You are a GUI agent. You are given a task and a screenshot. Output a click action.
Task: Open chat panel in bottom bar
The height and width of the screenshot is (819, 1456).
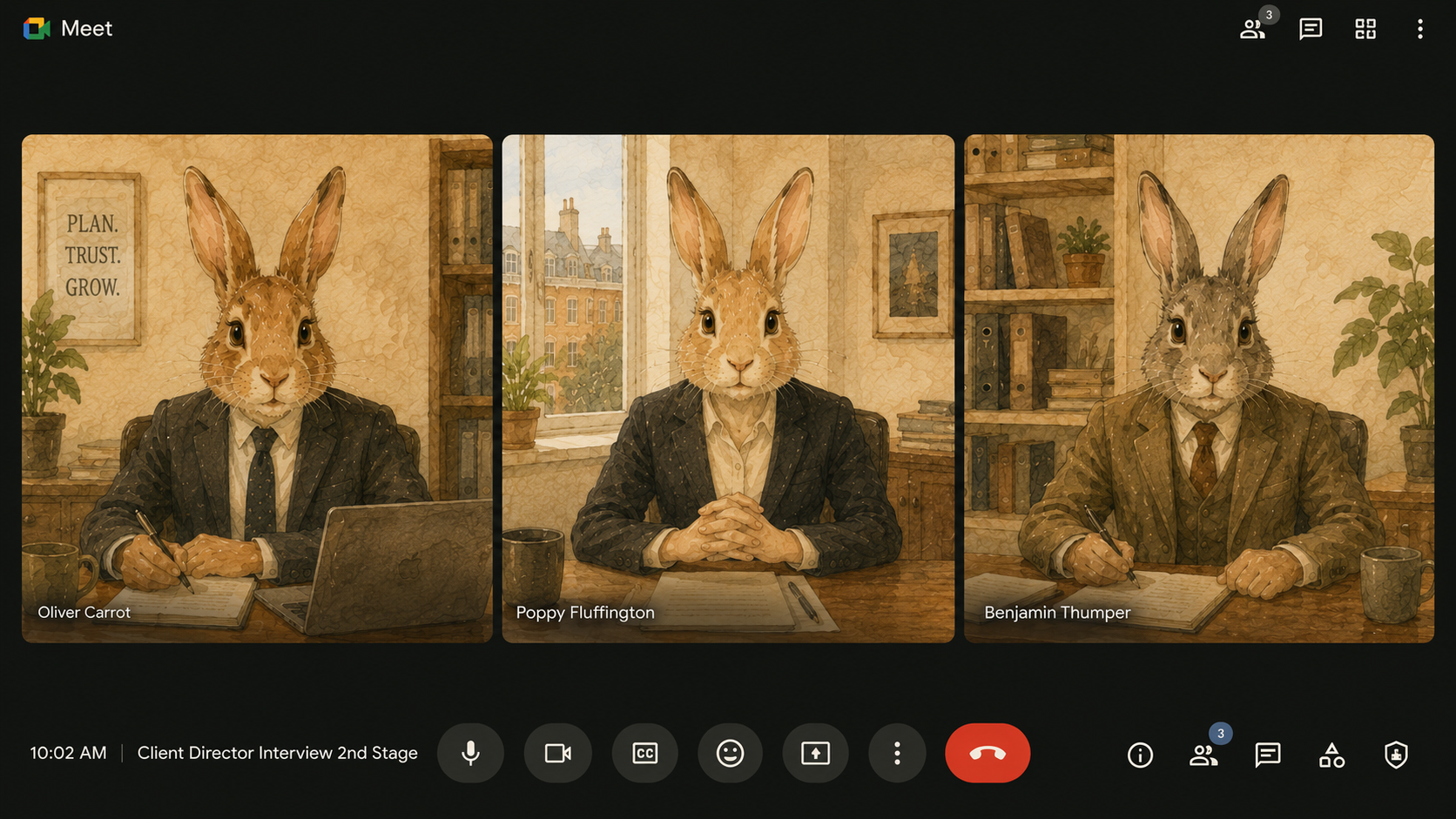coord(1268,755)
